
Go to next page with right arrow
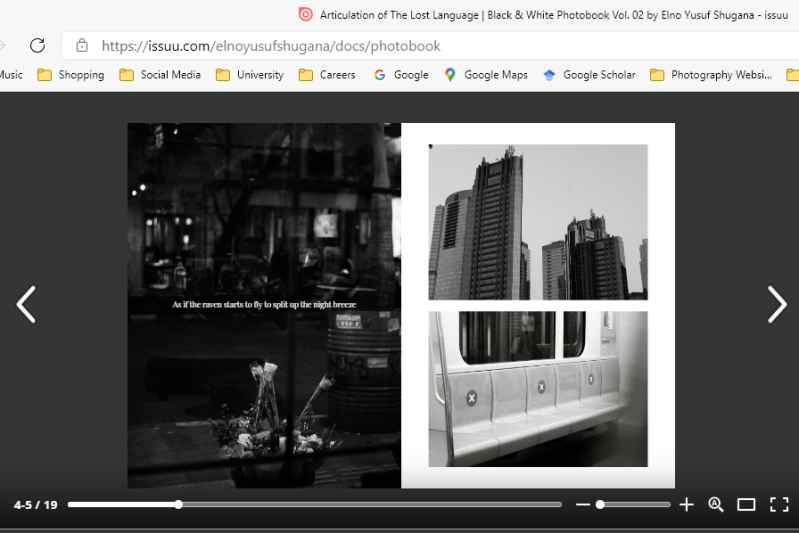click(x=777, y=304)
